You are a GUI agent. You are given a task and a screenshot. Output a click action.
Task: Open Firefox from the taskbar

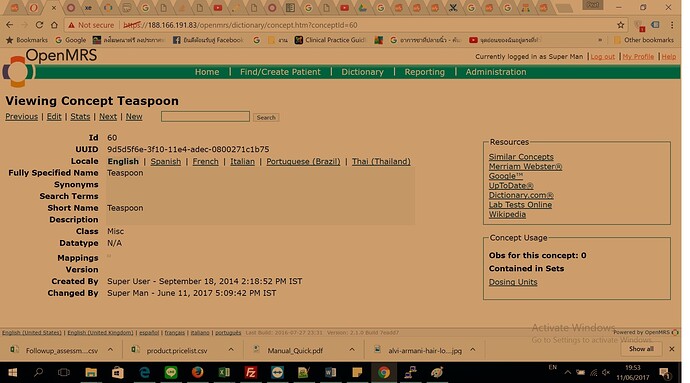point(197,372)
